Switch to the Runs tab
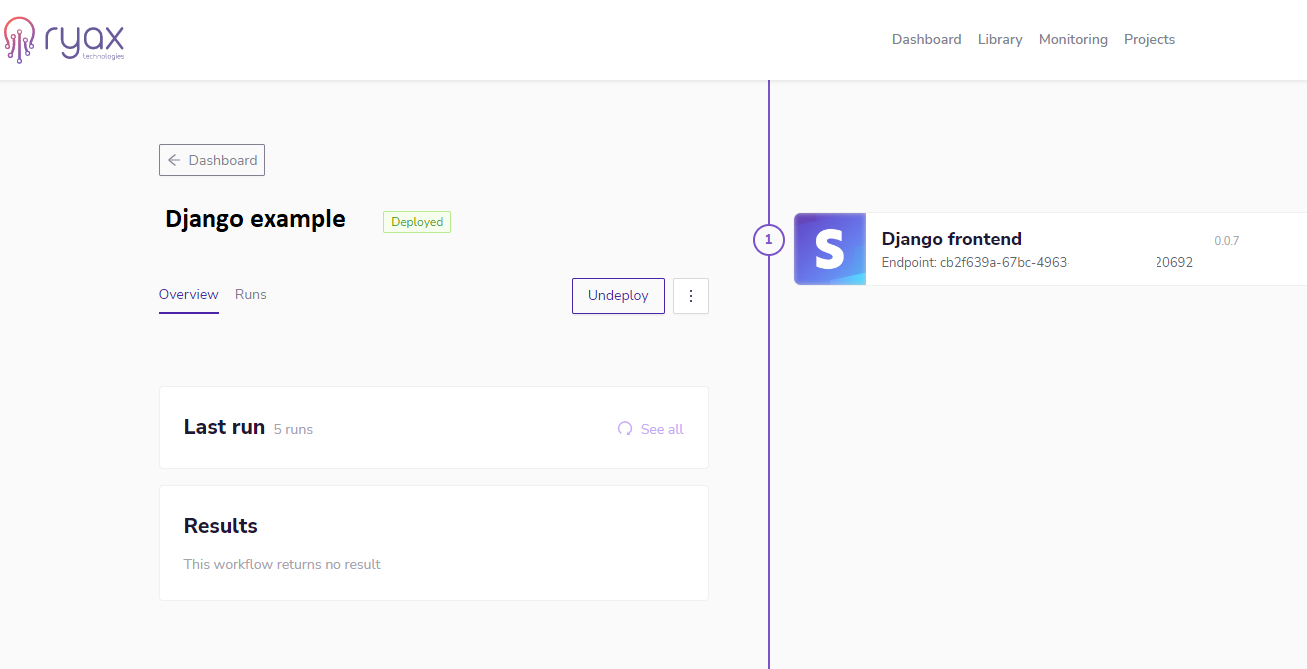The image size is (1307, 669). (x=251, y=294)
